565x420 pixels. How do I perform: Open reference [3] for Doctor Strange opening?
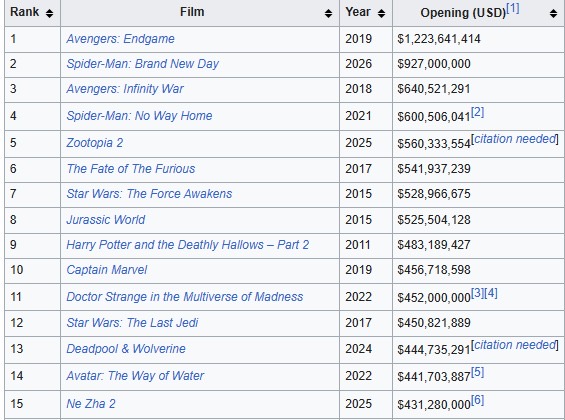point(477,293)
